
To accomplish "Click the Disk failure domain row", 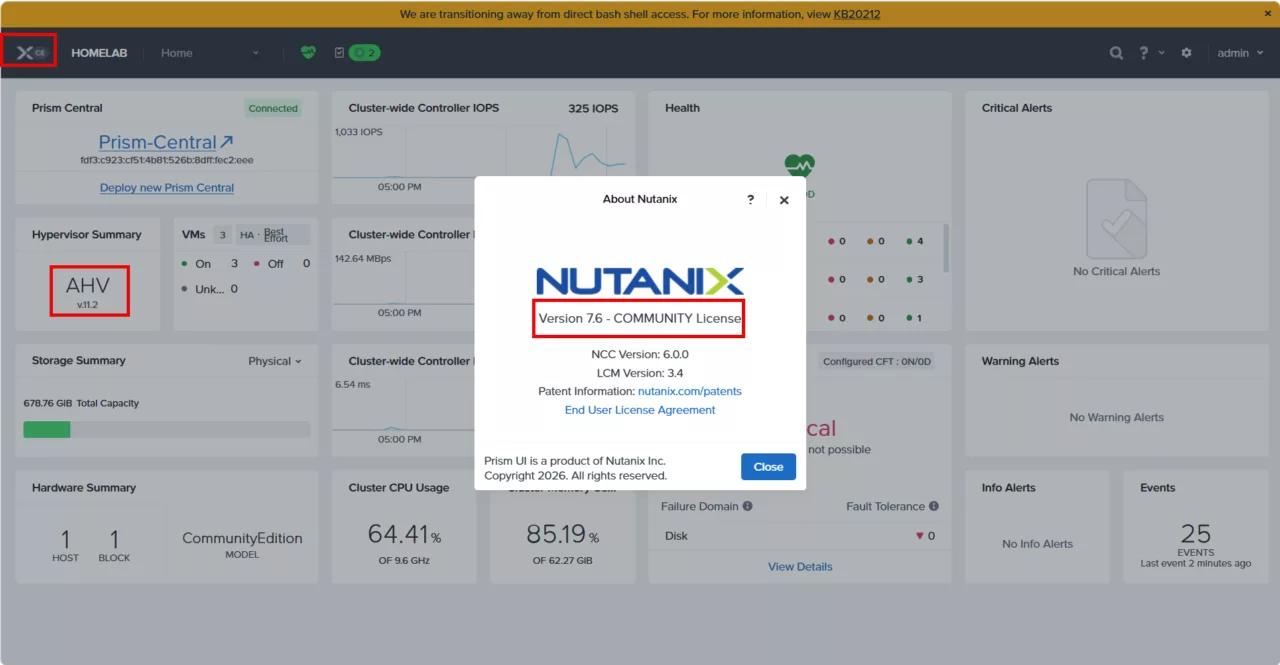I will click(x=800, y=536).
